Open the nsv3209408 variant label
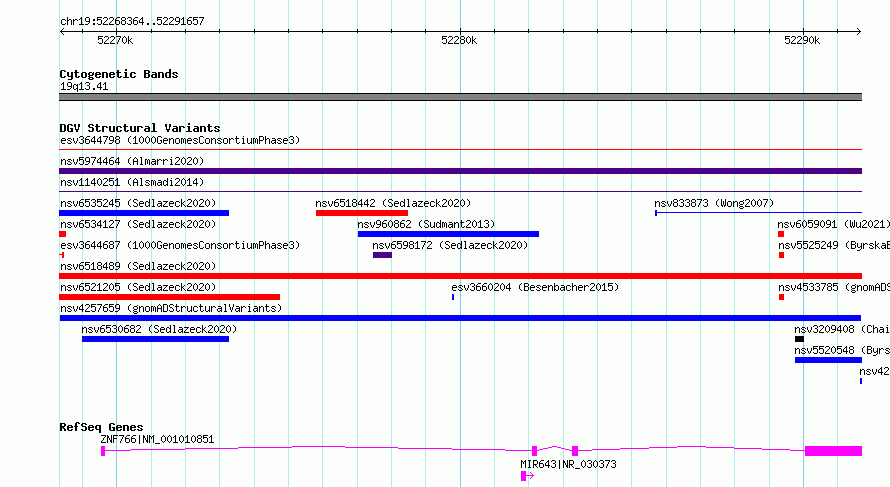890x487 pixels. (842, 329)
